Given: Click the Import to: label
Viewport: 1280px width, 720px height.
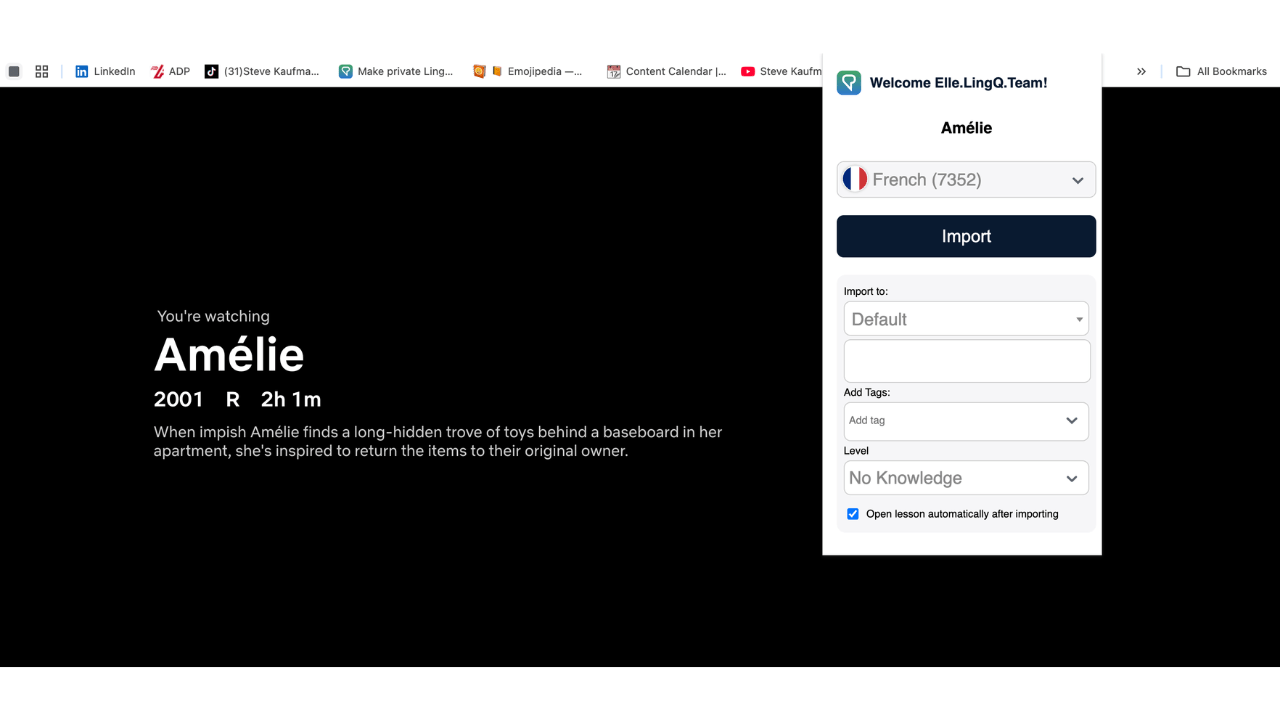Looking at the screenshot, I should pos(866,292).
